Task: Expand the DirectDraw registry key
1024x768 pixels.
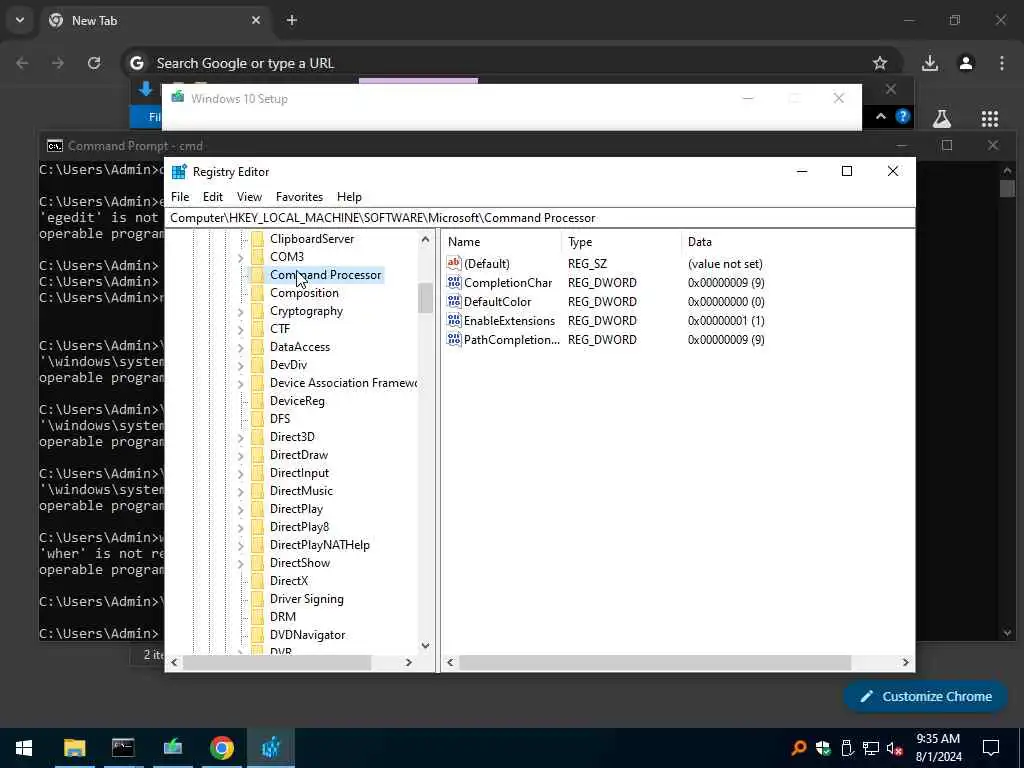Action: click(x=240, y=455)
